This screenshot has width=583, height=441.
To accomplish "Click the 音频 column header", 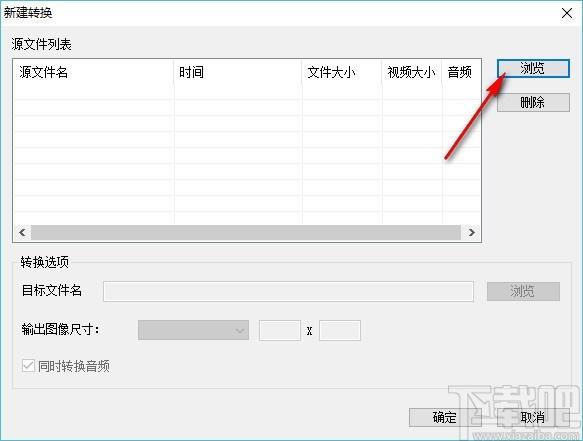I will coord(461,72).
